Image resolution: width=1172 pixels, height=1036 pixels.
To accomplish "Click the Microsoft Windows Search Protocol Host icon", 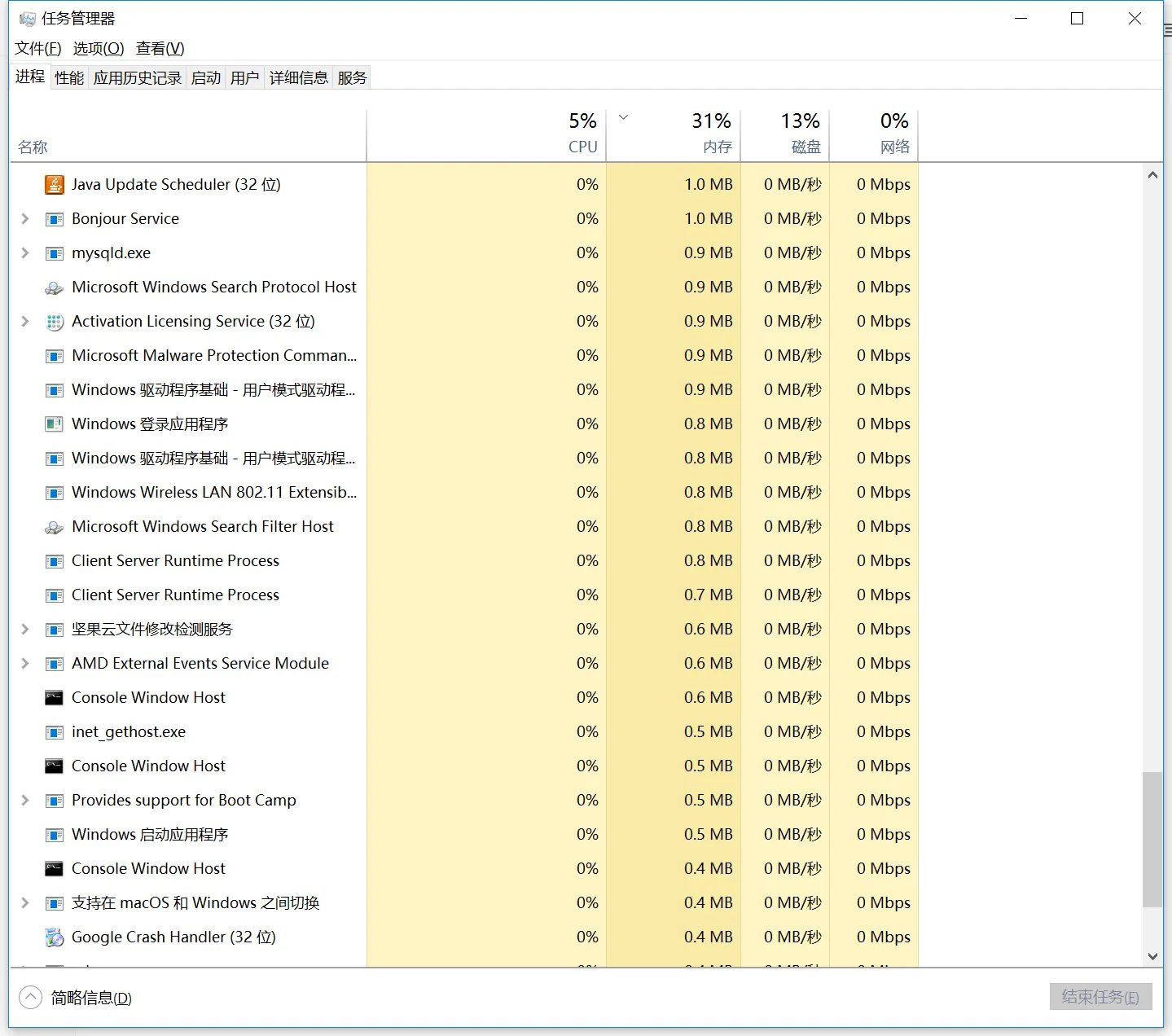I will pos(54,288).
